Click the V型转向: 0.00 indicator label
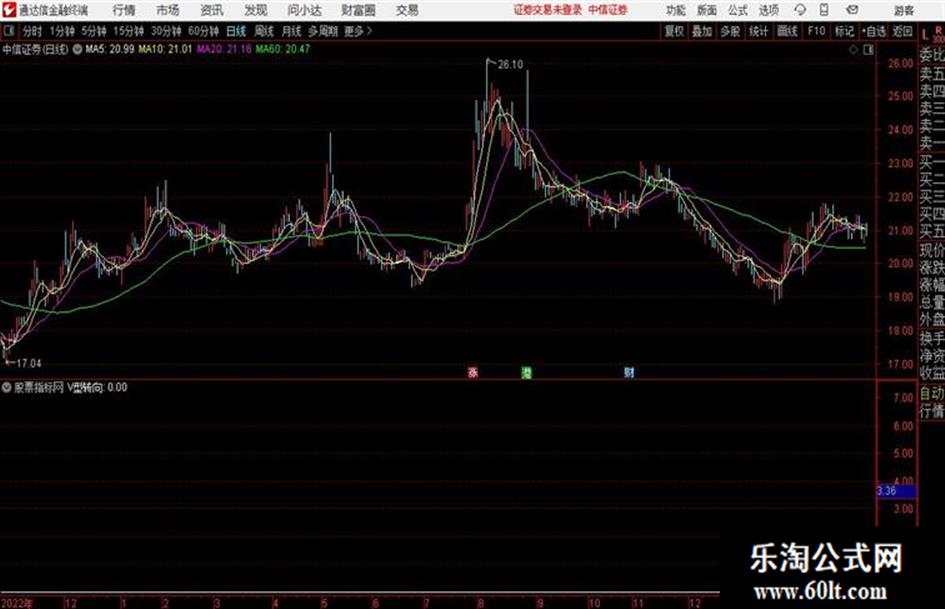This screenshot has width=945, height=609. click(x=97, y=388)
